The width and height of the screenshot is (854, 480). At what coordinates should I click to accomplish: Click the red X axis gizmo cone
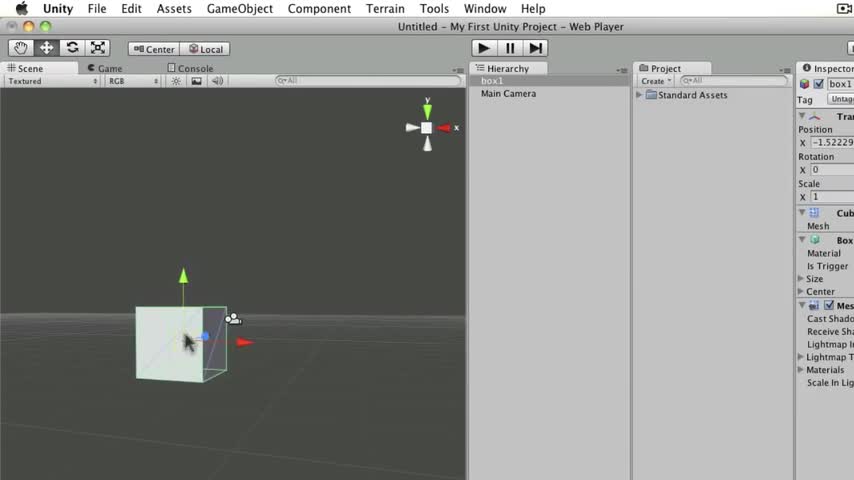444,128
